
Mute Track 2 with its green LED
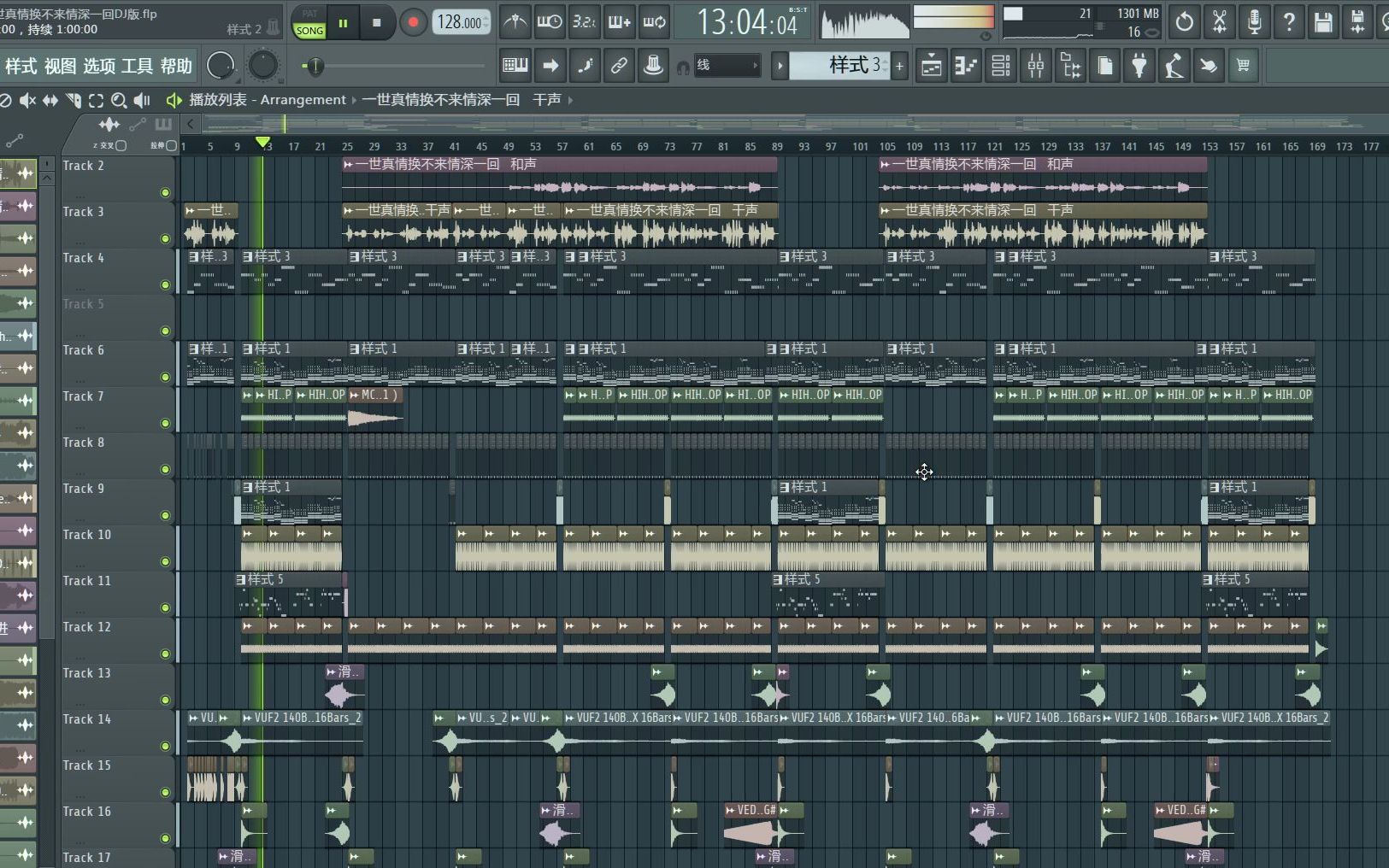(165, 193)
